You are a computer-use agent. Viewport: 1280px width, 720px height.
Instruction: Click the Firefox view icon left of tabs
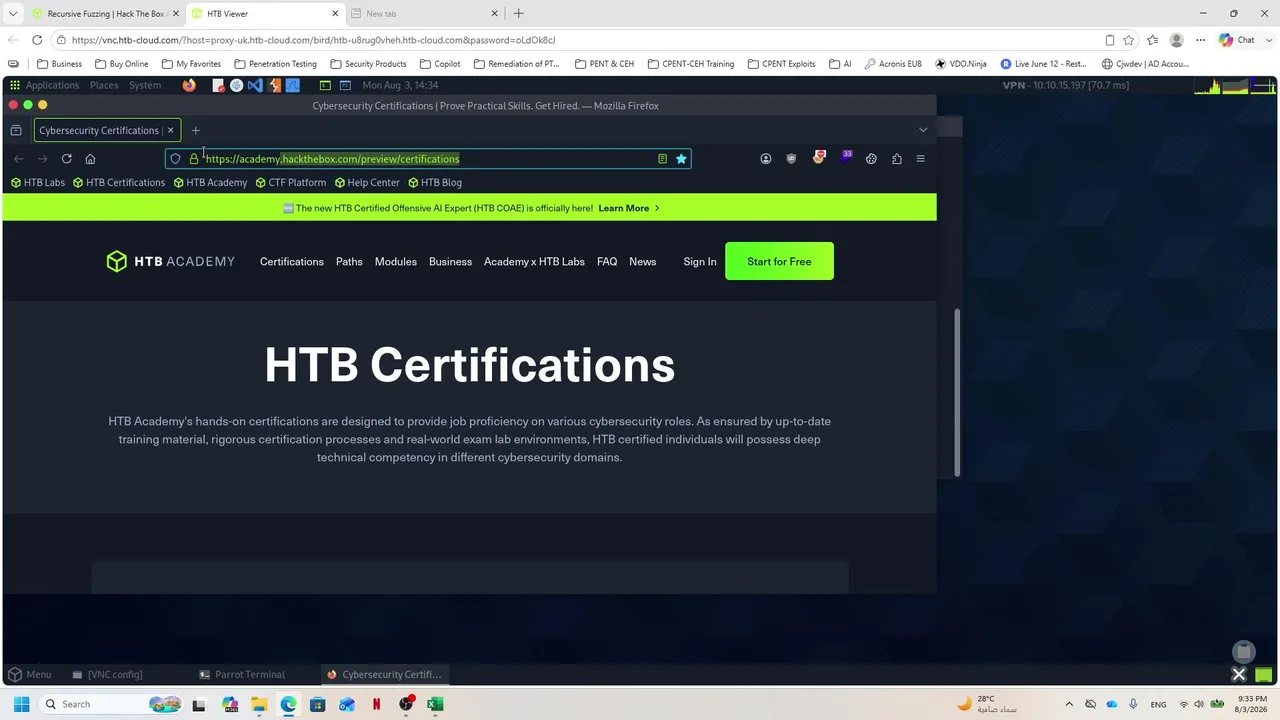click(x=16, y=130)
